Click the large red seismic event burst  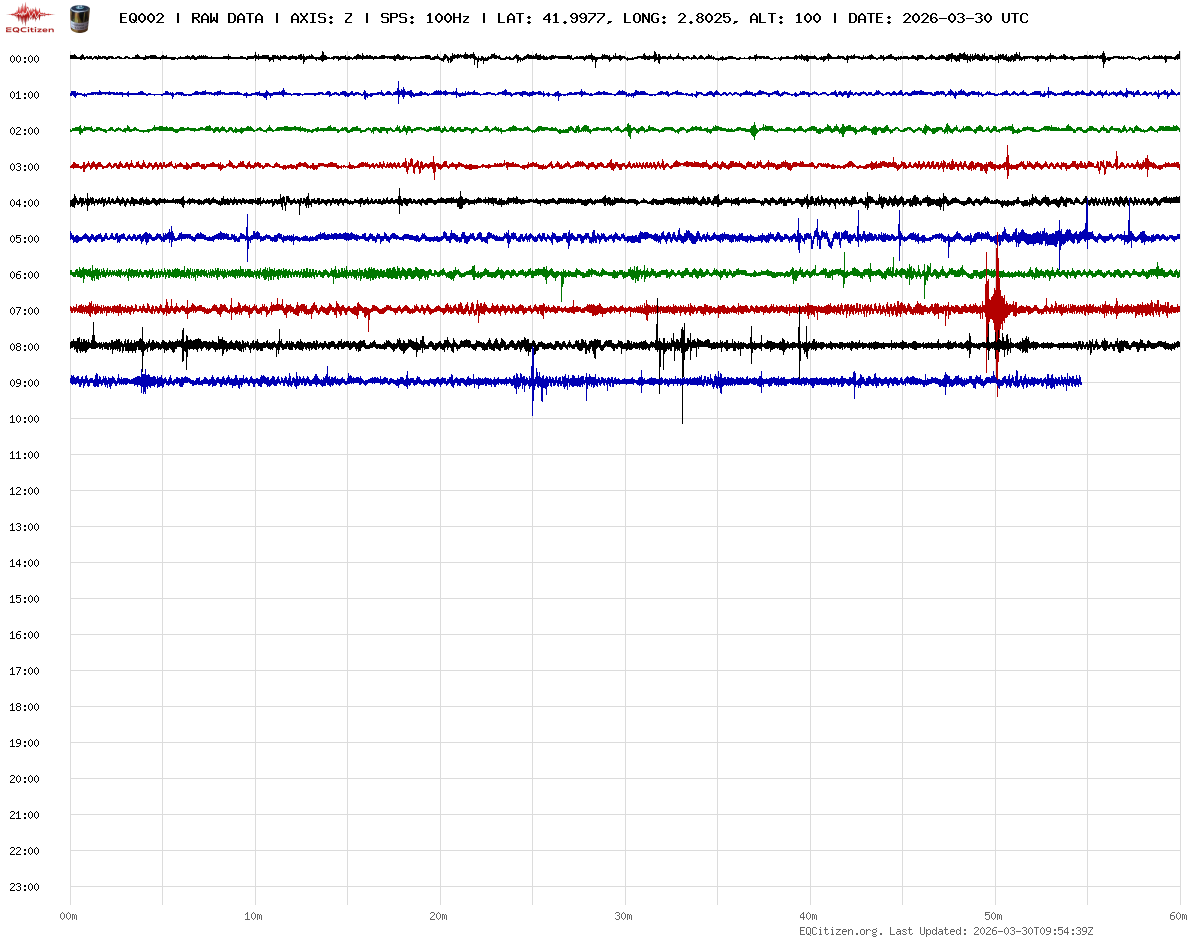tap(995, 307)
